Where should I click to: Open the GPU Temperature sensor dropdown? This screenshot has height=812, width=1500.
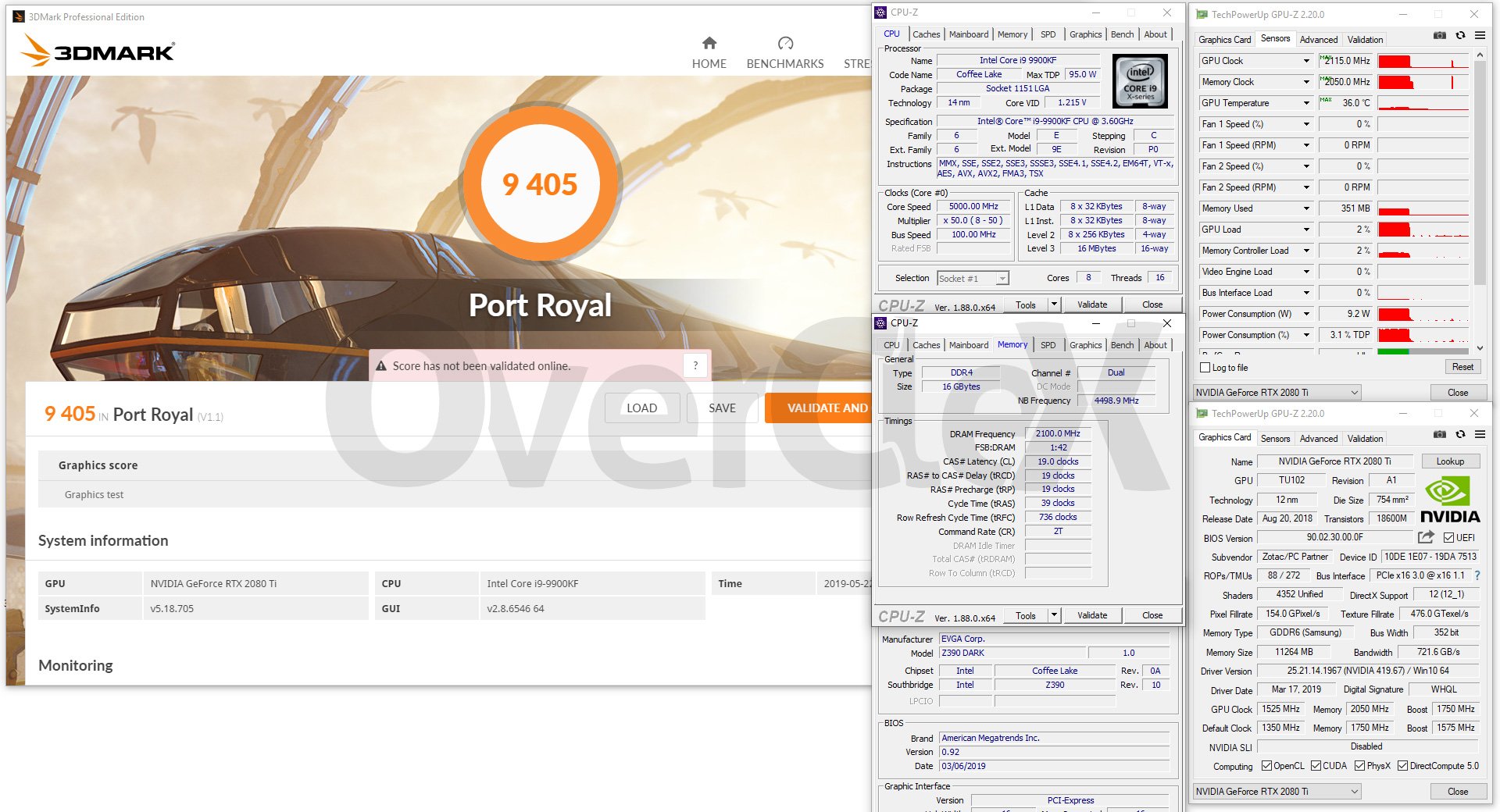pos(1305,103)
